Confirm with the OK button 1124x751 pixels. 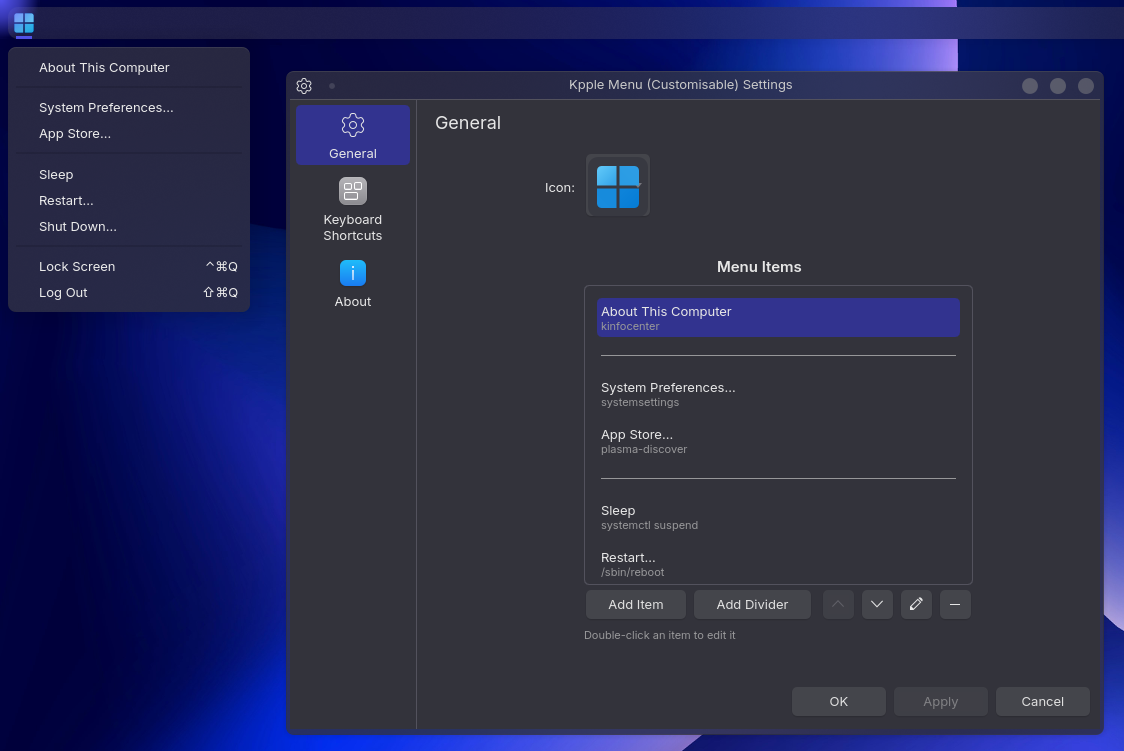click(839, 702)
